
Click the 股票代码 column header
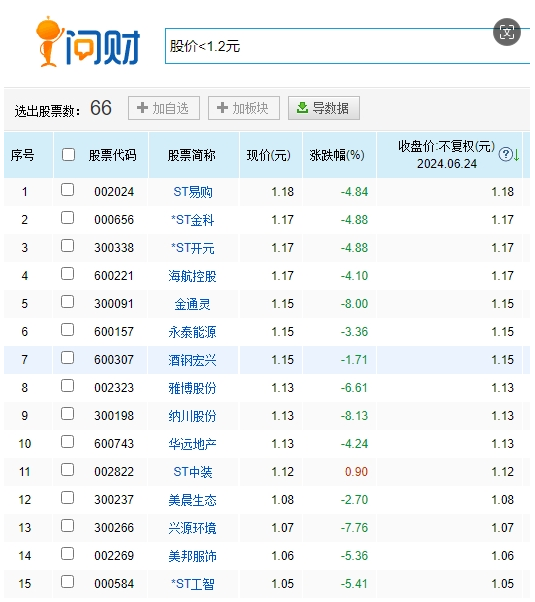click(112, 155)
